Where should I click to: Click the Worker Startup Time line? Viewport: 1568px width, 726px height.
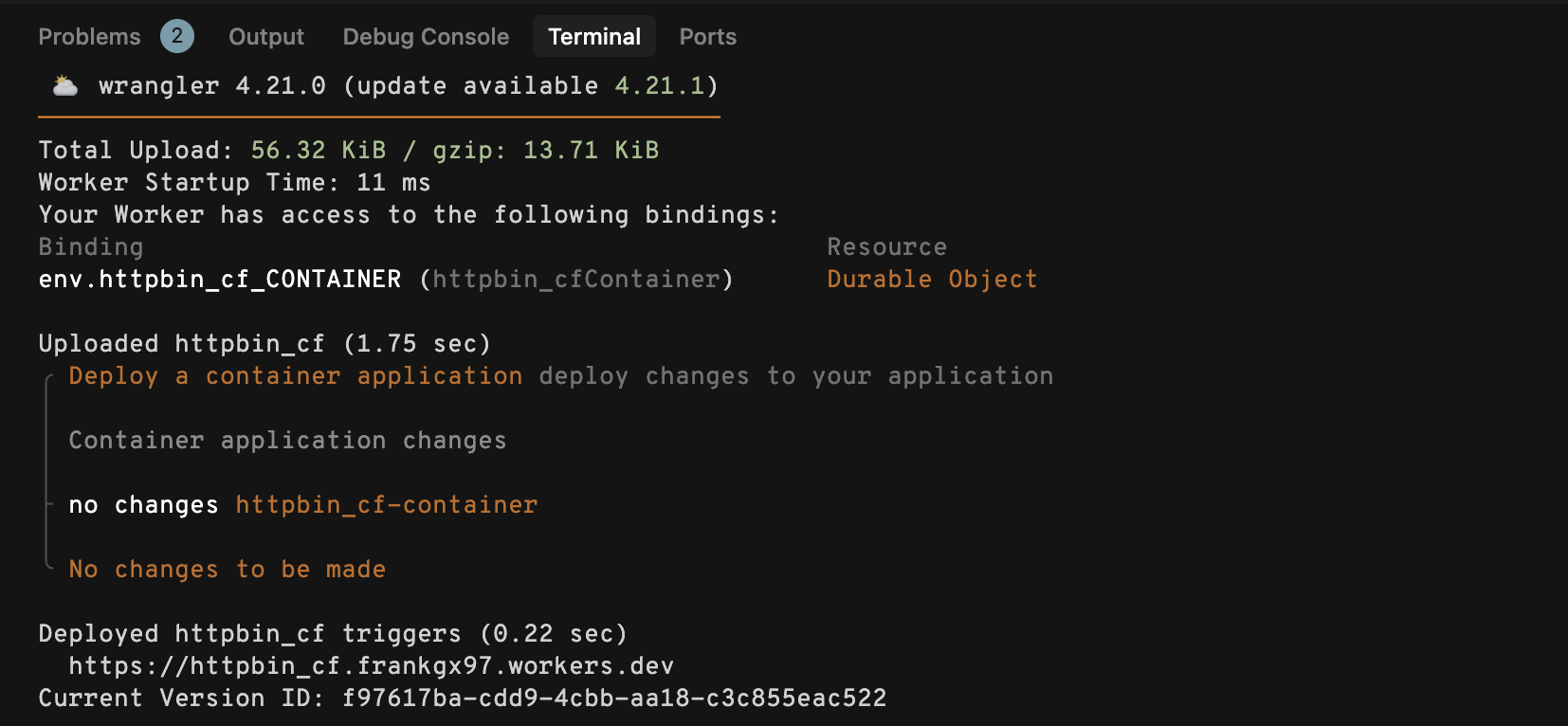coord(235,183)
